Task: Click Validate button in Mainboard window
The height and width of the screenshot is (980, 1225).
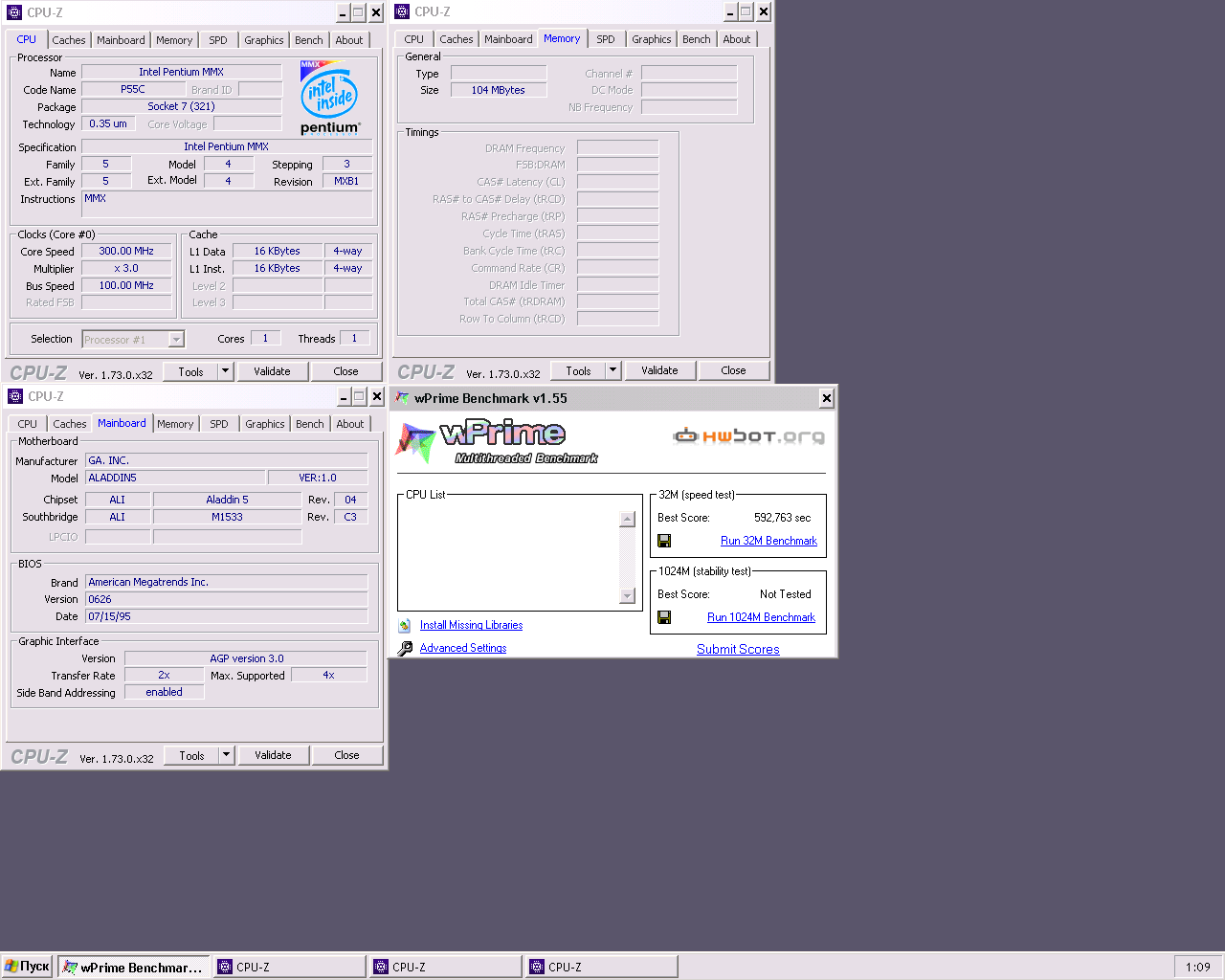Action: 273,755
